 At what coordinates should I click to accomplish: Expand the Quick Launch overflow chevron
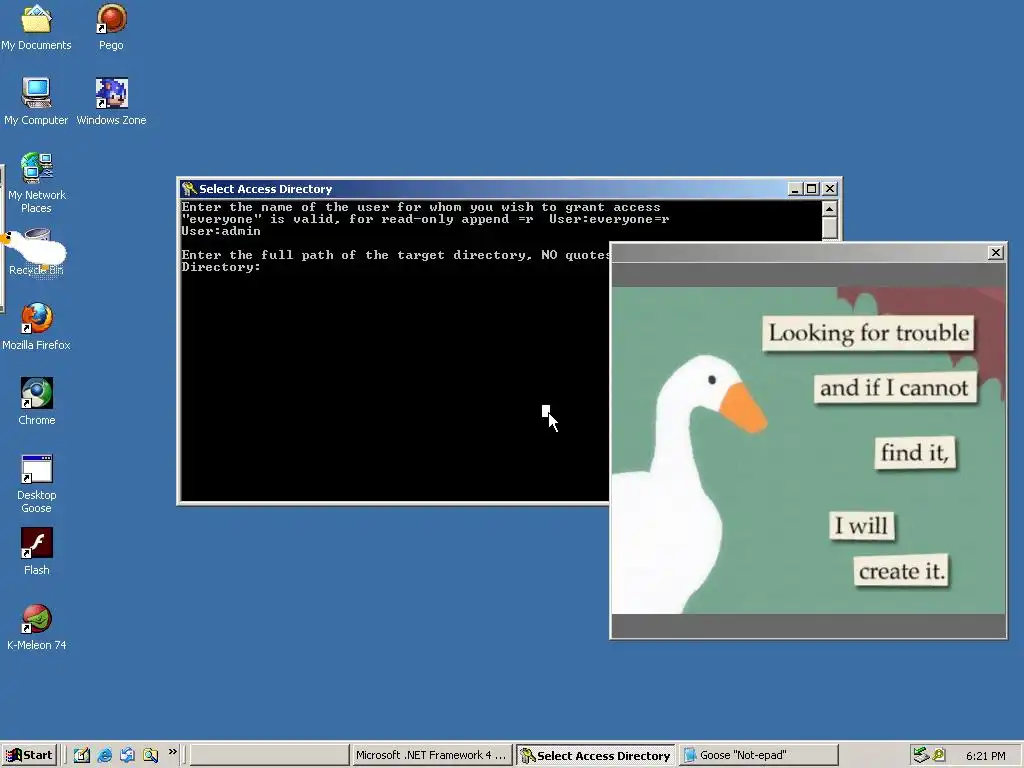tap(172, 752)
